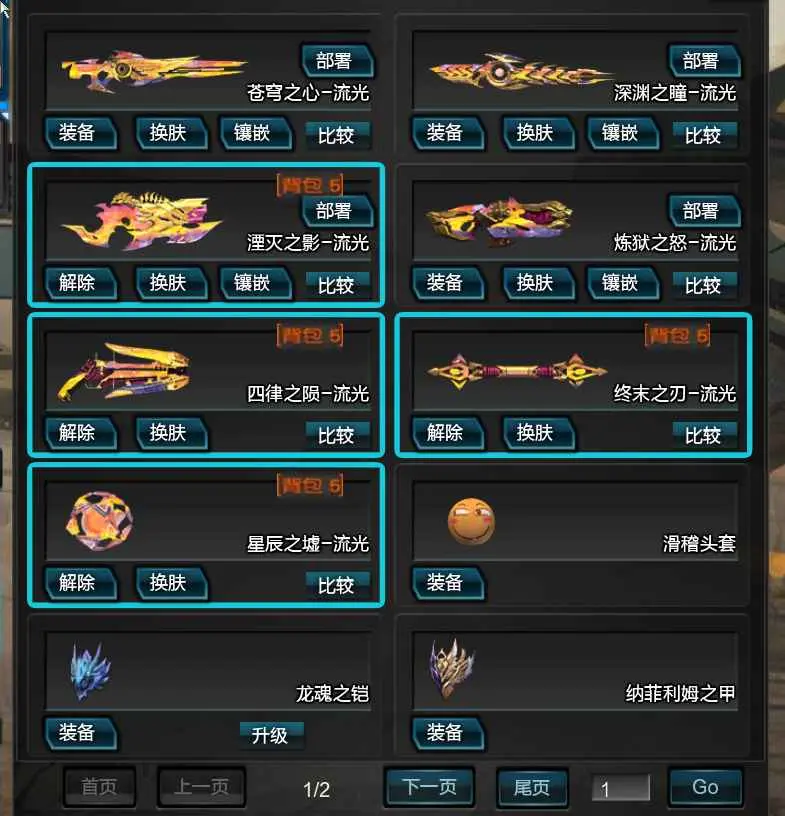The width and height of the screenshot is (785, 816).
Task: Select the 苍穹之心-流光 weapon image
Action: click(154, 70)
